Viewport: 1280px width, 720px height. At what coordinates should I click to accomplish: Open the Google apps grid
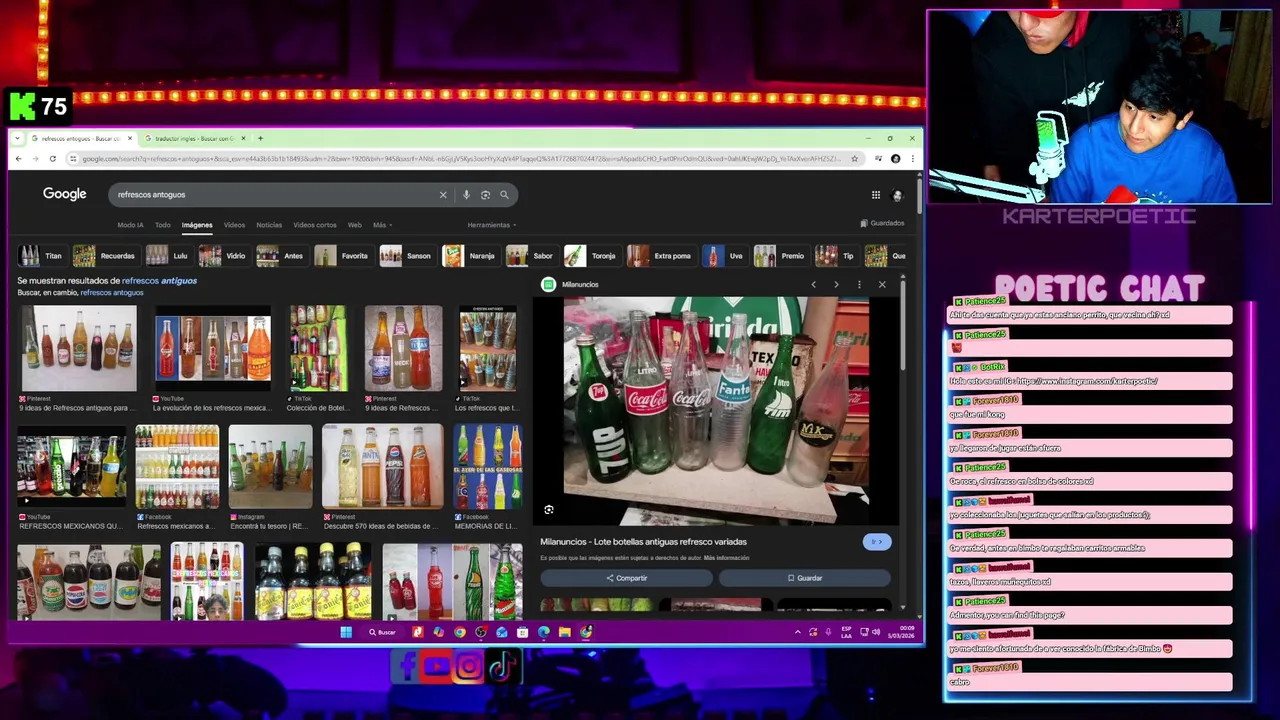pyautogui.click(x=875, y=195)
